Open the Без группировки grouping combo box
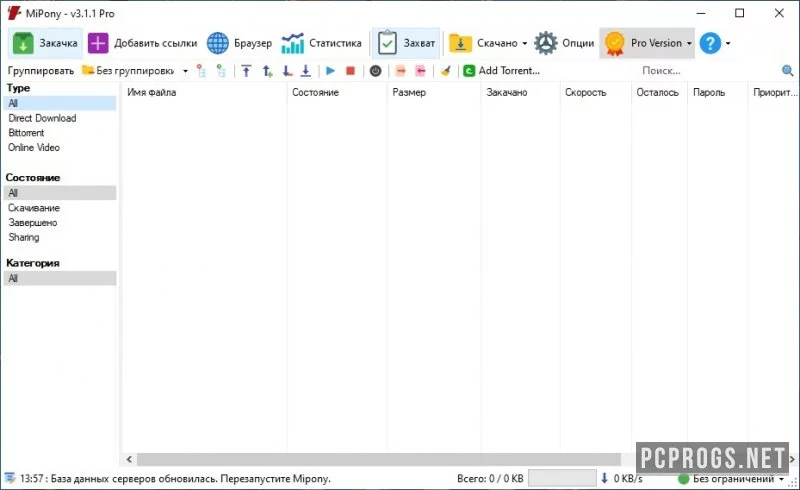 (135, 70)
